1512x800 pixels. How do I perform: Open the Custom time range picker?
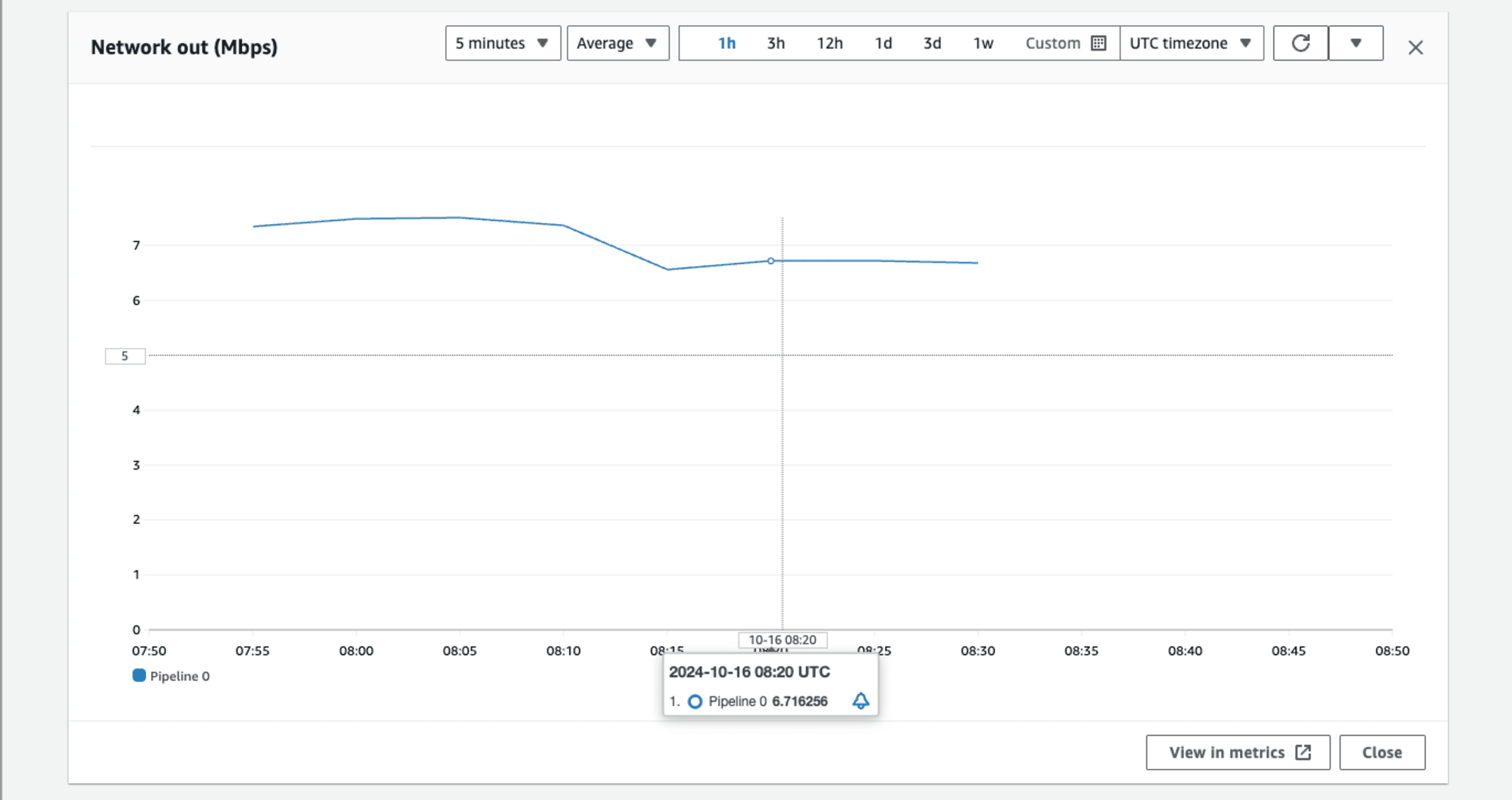pos(1065,43)
